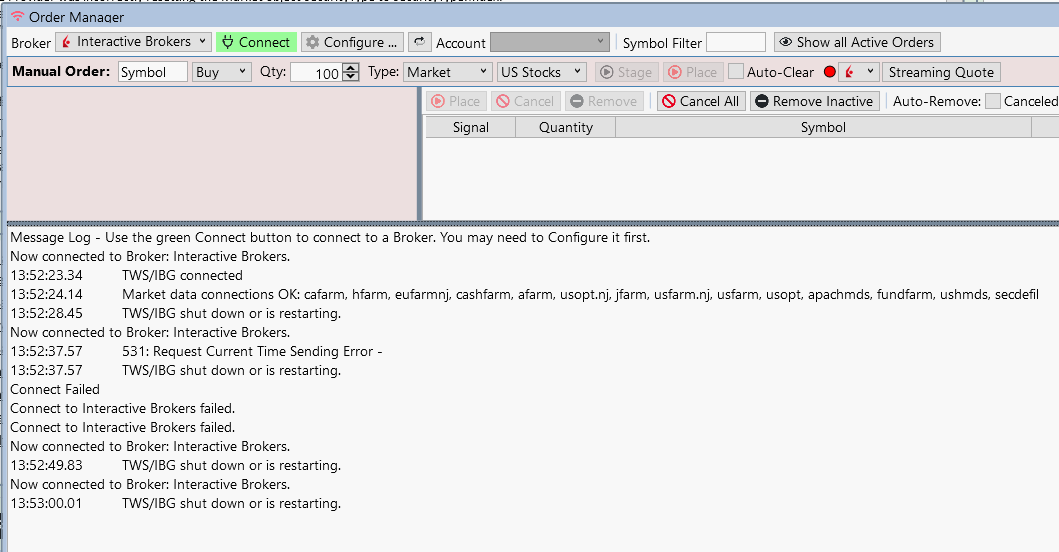The image size is (1059, 552).
Task: Expand the US Stocks security type dropdown
Action: (542, 72)
